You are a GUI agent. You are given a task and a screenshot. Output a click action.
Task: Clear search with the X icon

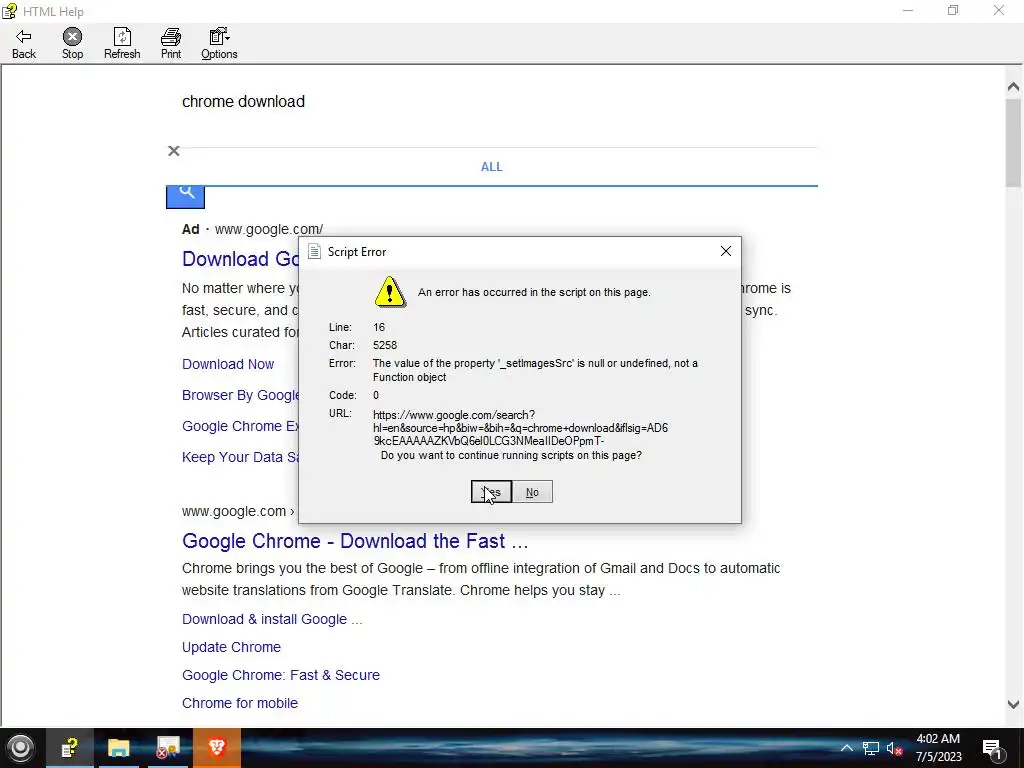pyautogui.click(x=174, y=152)
